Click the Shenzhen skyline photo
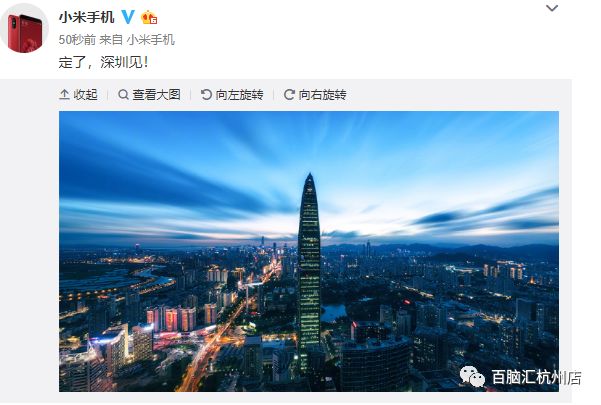The width and height of the screenshot is (601, 405). (x=309, y=251)
